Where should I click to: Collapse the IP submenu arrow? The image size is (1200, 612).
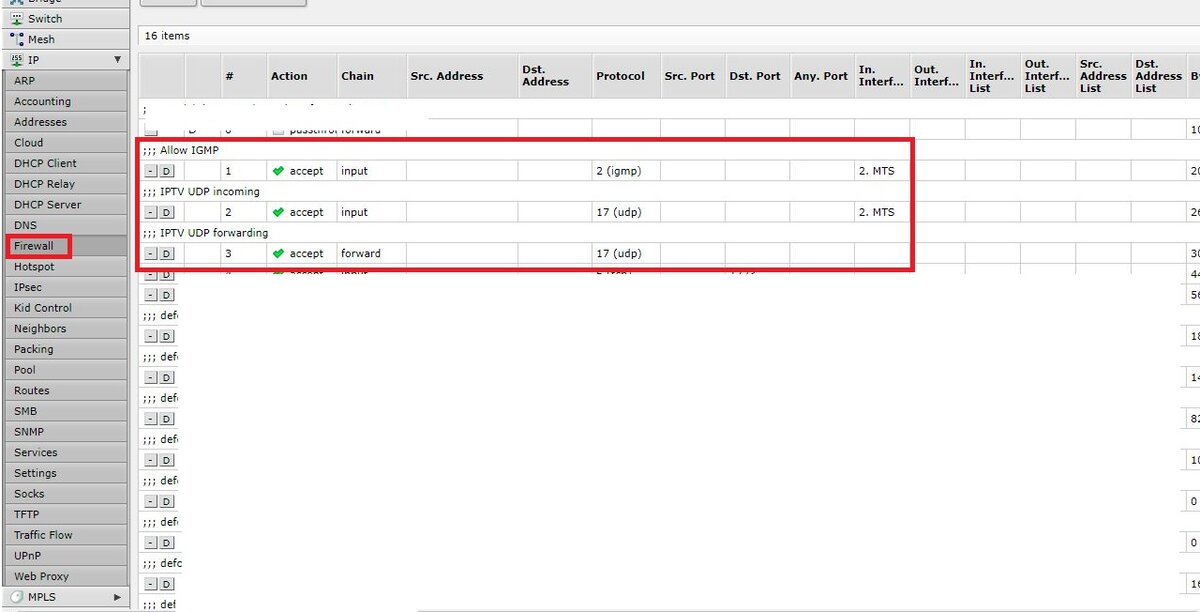[x=118, y=60]
